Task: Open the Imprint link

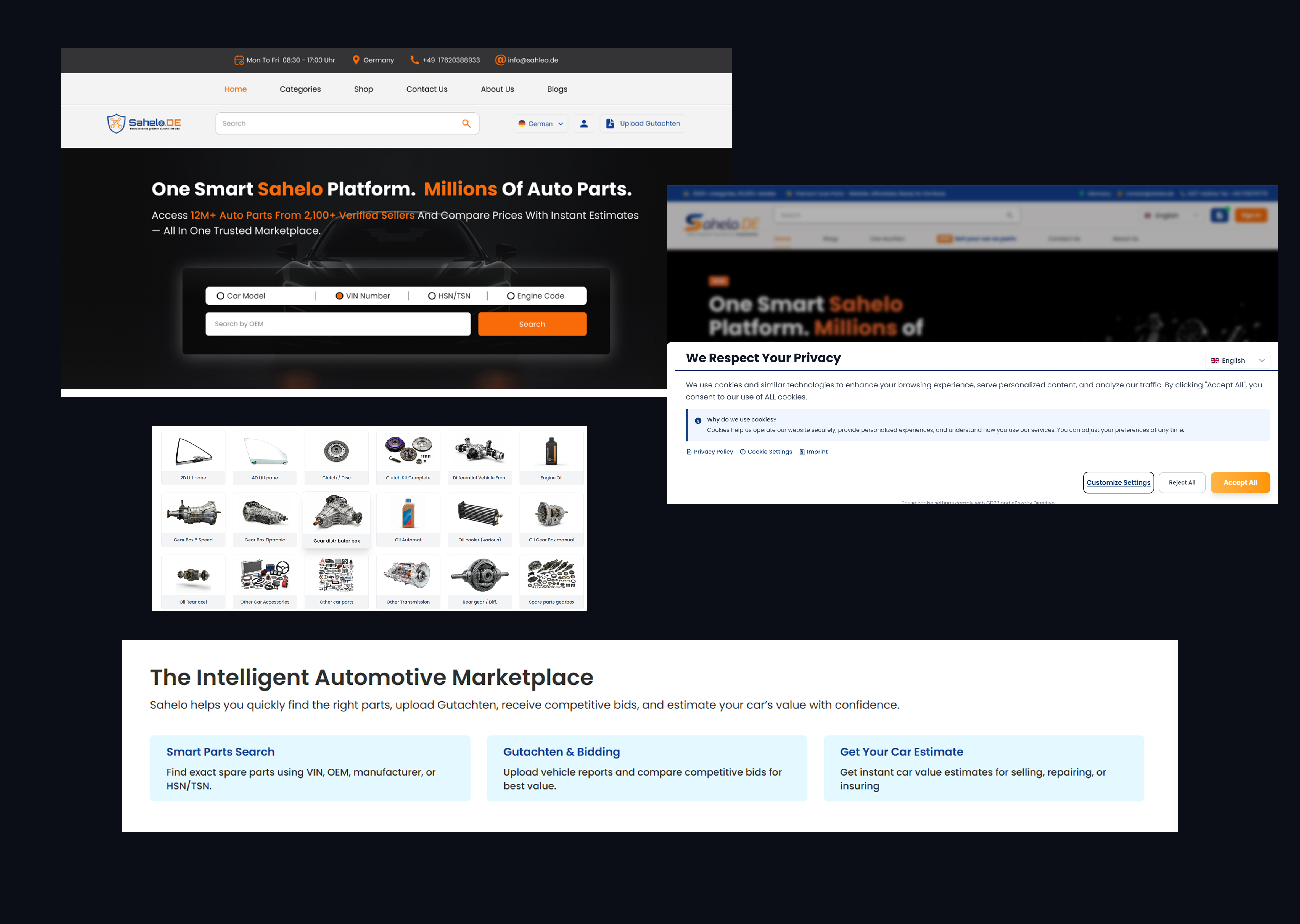Action: coord(813,452)
